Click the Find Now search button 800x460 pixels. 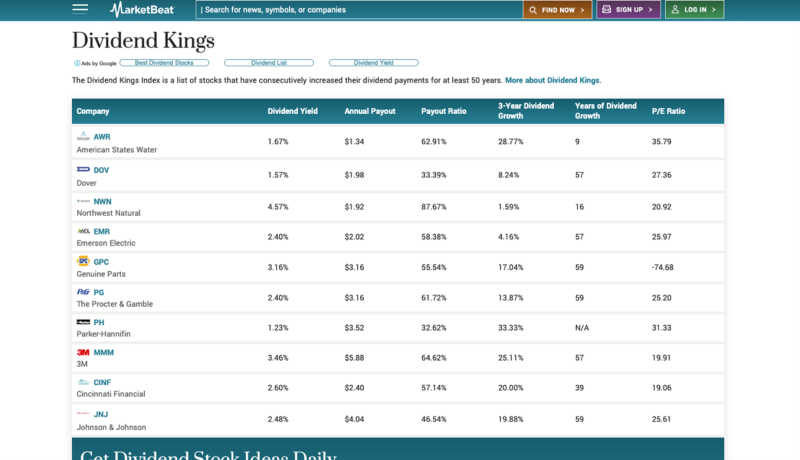[557, 10]
